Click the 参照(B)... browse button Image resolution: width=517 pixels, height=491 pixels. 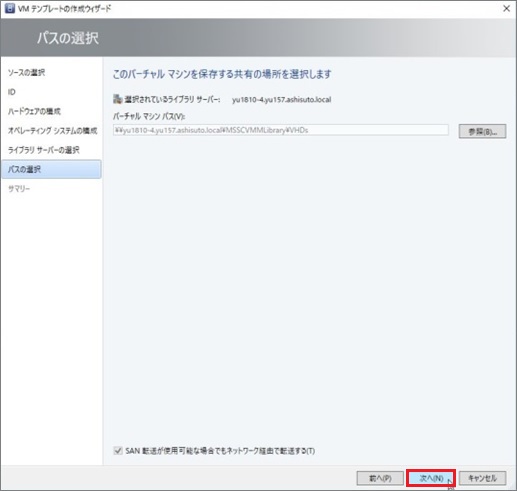click(482, 131)
